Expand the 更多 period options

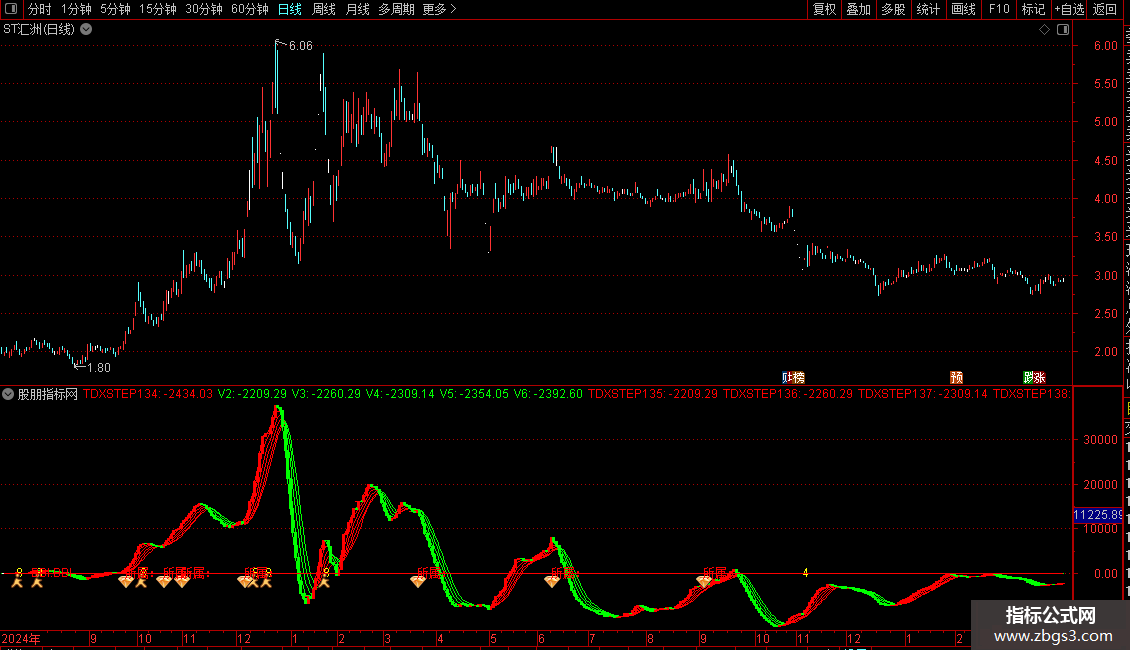(x=439, y=9)
